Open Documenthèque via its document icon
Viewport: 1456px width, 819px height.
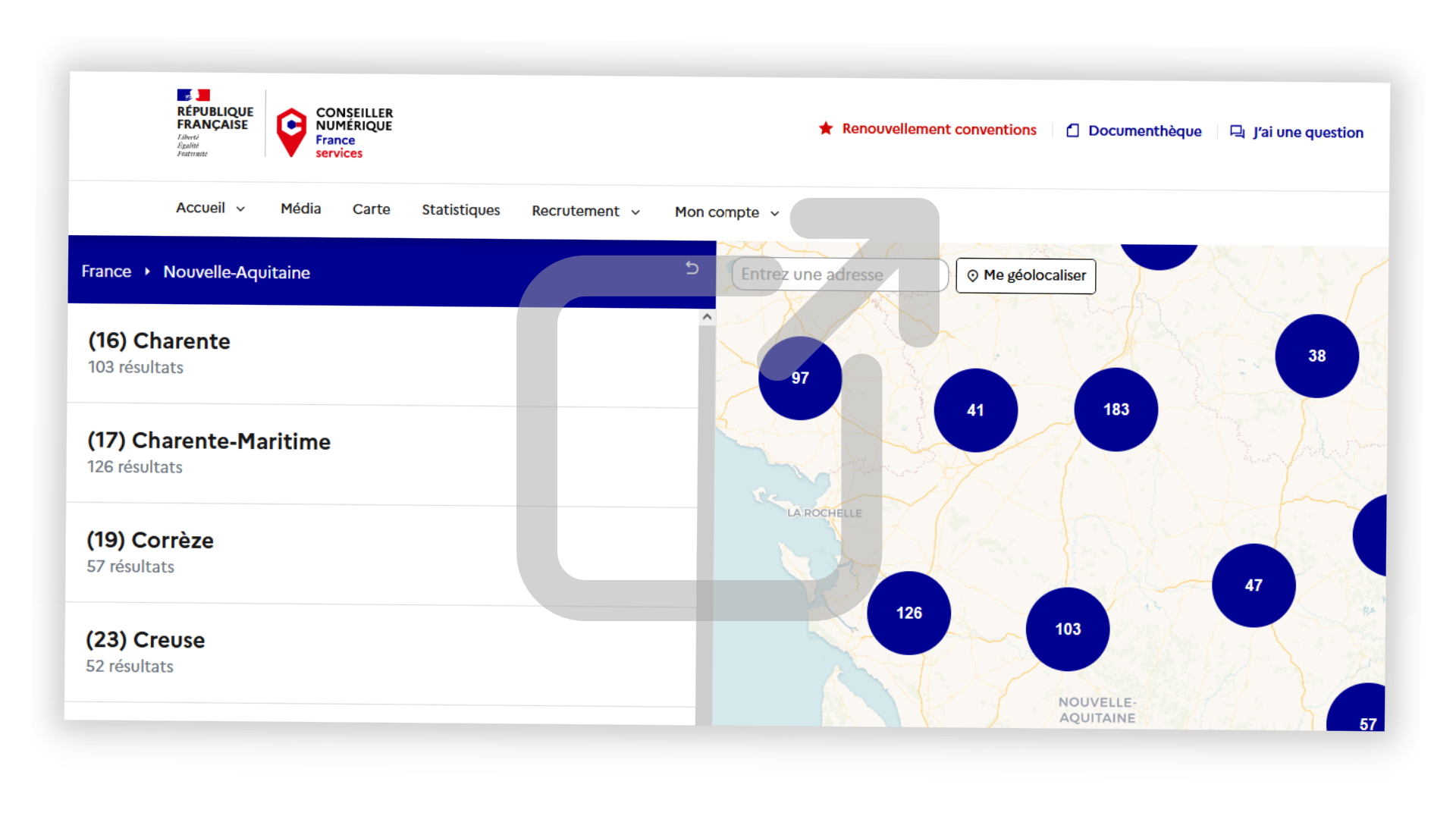pyautogui.click(x=1072, y=130)
